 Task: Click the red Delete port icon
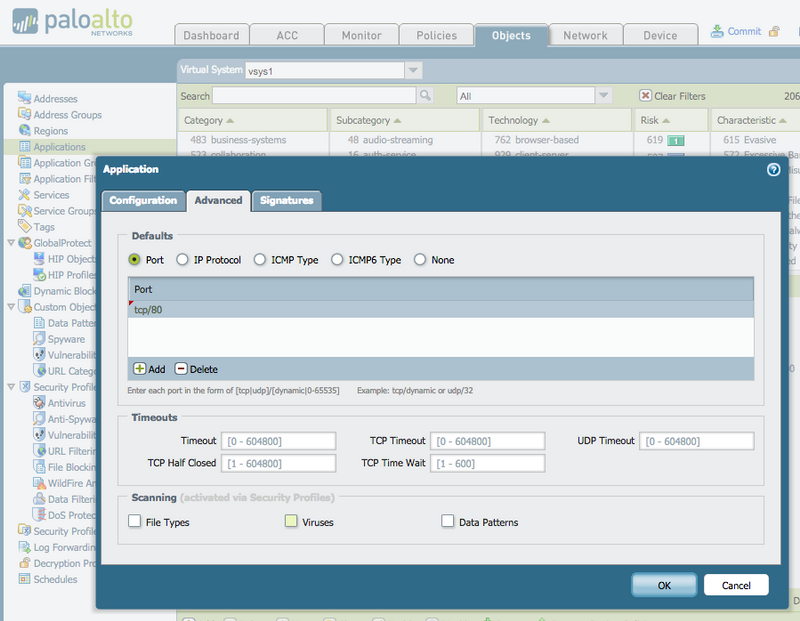click(181, 369)
